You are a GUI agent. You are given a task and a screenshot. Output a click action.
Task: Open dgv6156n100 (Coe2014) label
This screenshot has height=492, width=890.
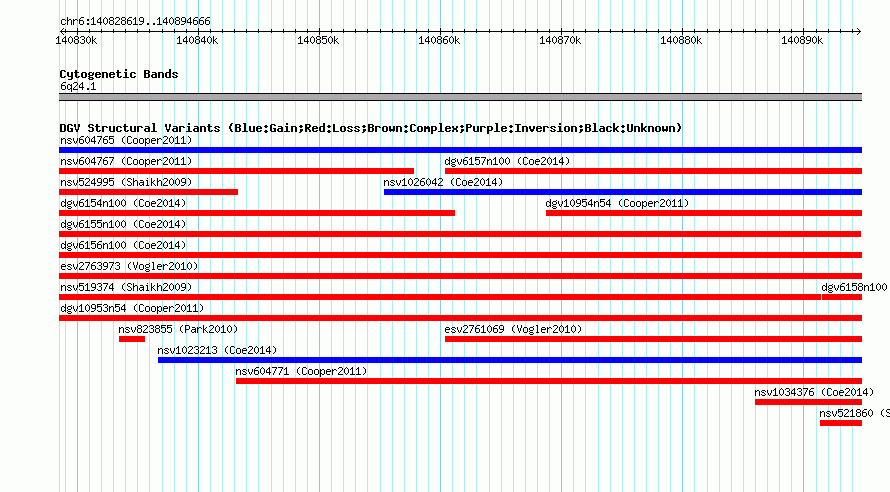[x=123, y=245]
